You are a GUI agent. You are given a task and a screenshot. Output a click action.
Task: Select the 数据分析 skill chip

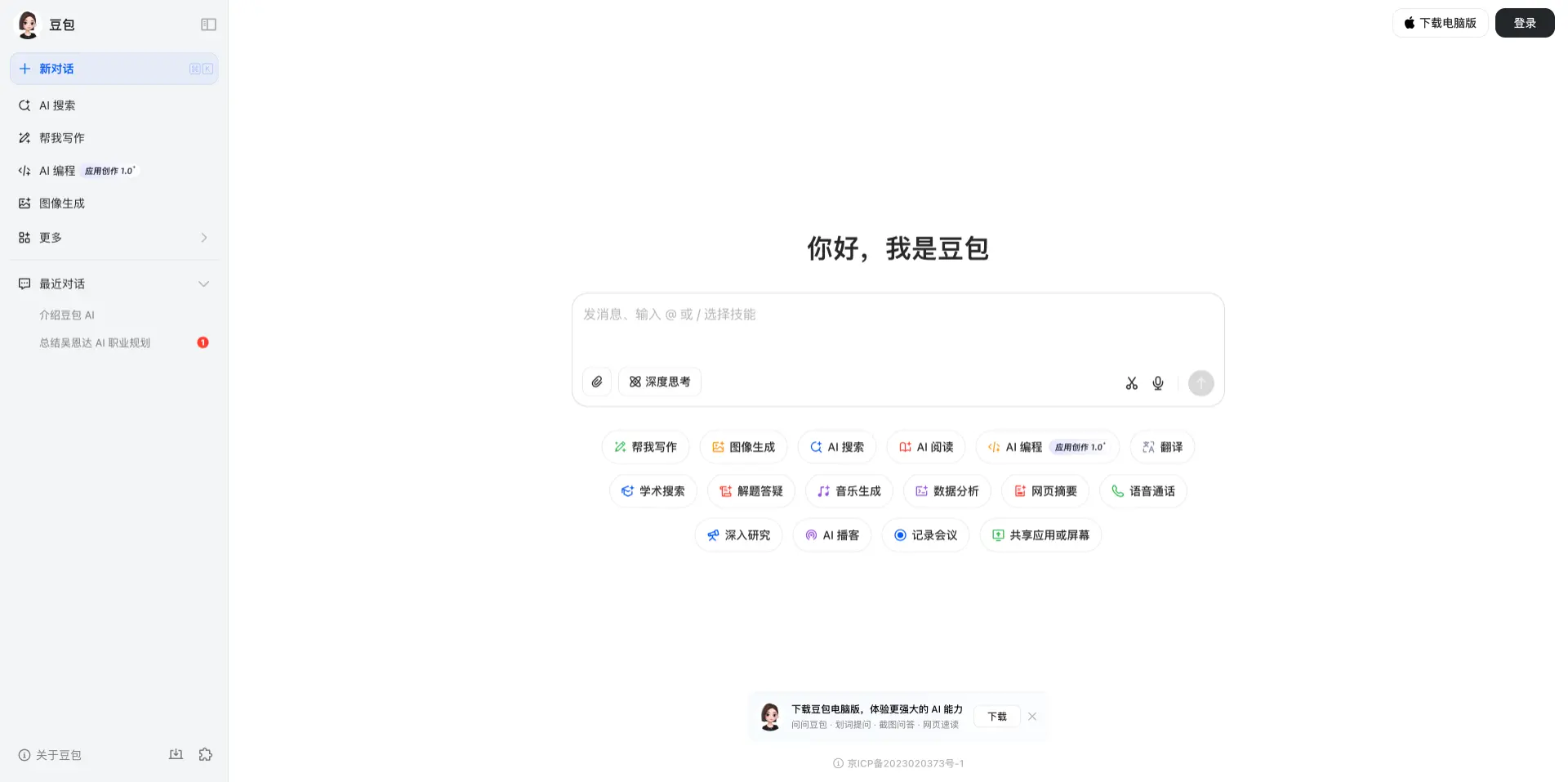click(947, 491)
